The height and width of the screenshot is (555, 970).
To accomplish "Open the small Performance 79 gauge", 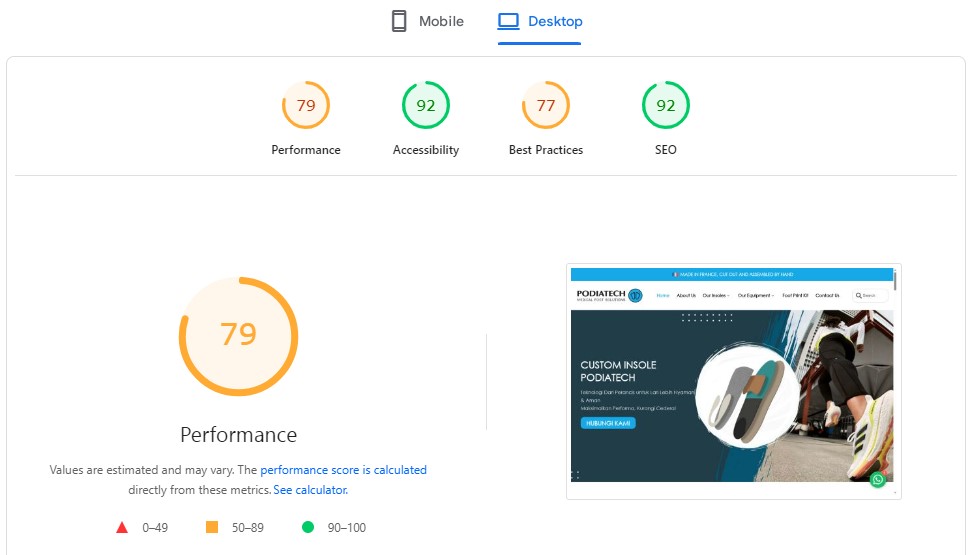I will click(x=306, y=106).
